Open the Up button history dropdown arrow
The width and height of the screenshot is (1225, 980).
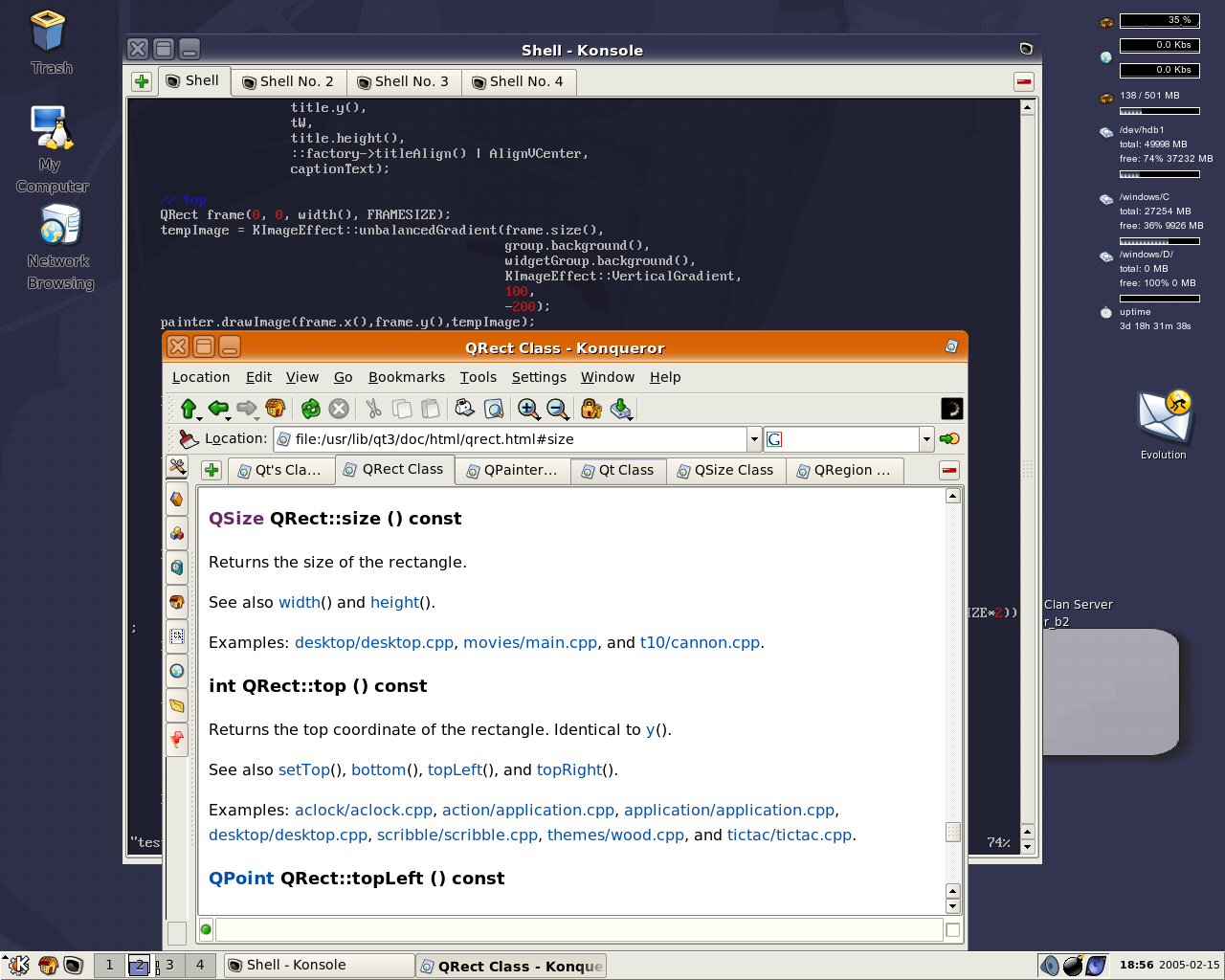(x=199, y=417)
